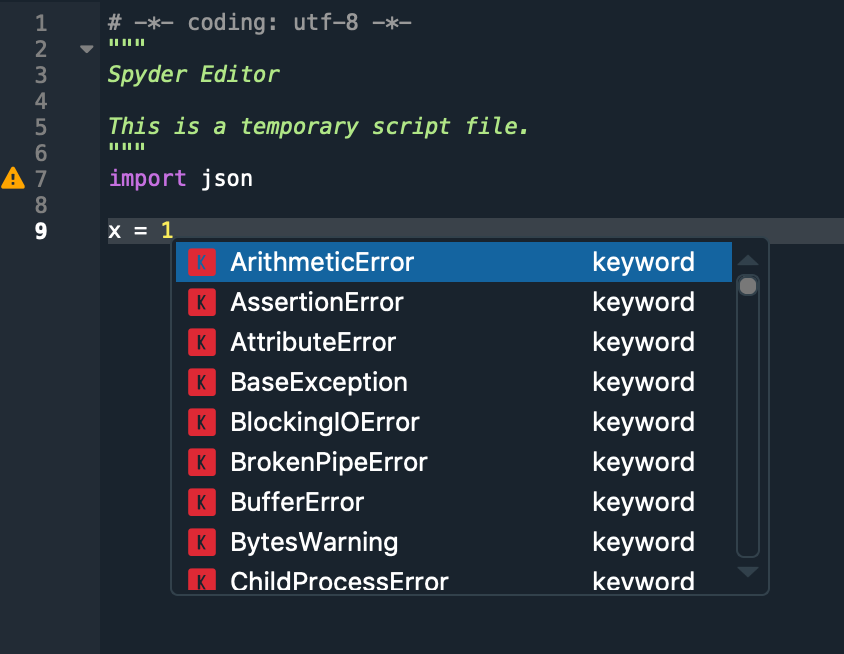844x654 pixels.
Task: Select the BaseException suggestion text
Action: pyautogui.click(x=318, y=381)
